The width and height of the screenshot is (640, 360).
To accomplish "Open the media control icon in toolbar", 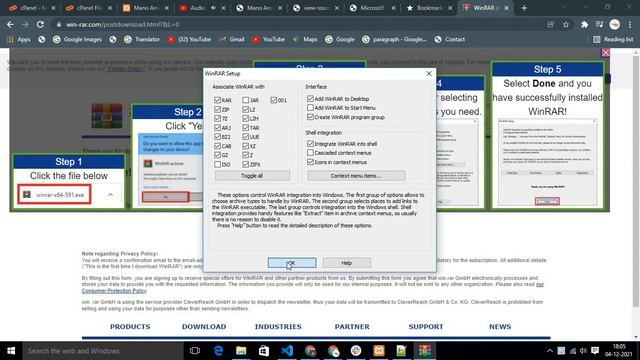I will click(x=599, y=24).
